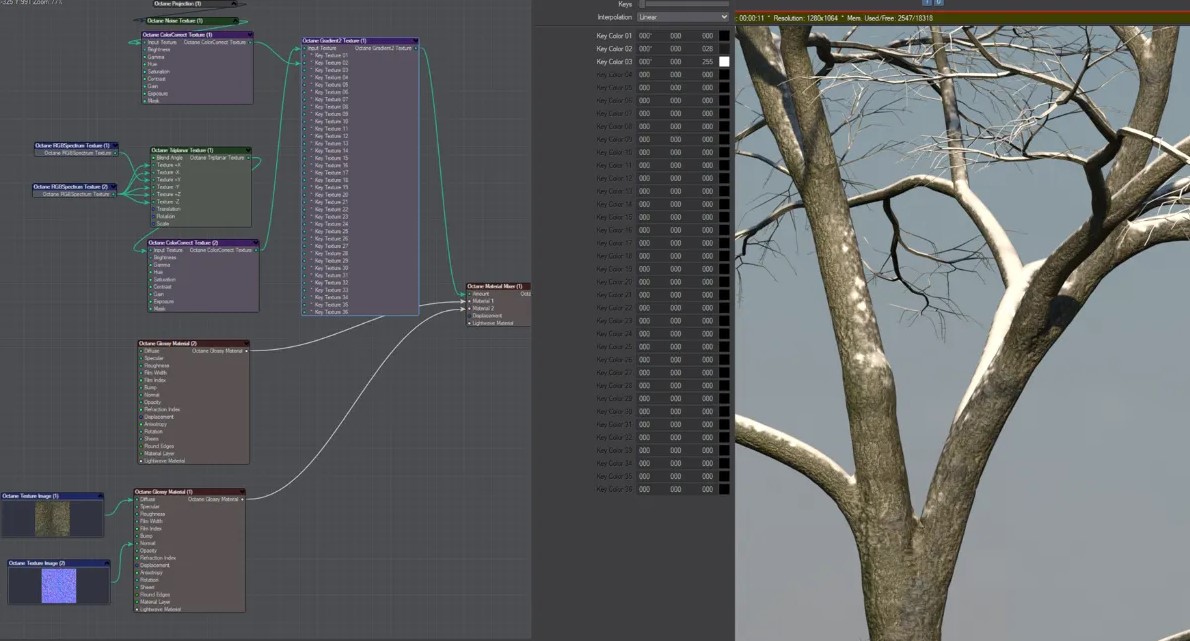The image size is (1190, 641).
Task: Select normal map thumbnail in Texture Image (2)
Action: tap(58, 586)
